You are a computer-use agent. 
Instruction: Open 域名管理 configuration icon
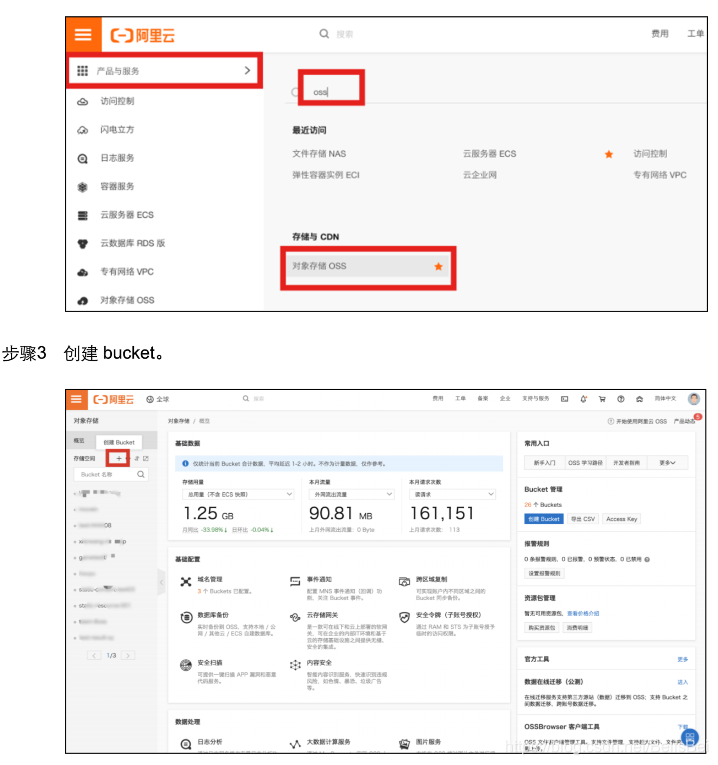pyautogui.click(x=186, y=582)
